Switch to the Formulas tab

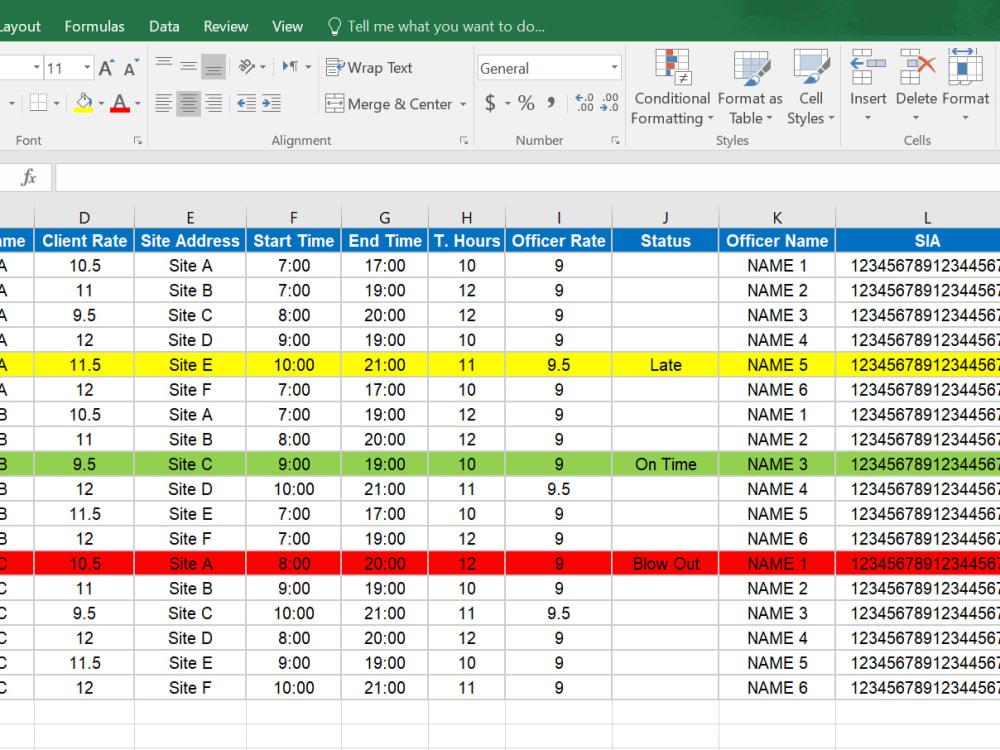click(94, 27)
